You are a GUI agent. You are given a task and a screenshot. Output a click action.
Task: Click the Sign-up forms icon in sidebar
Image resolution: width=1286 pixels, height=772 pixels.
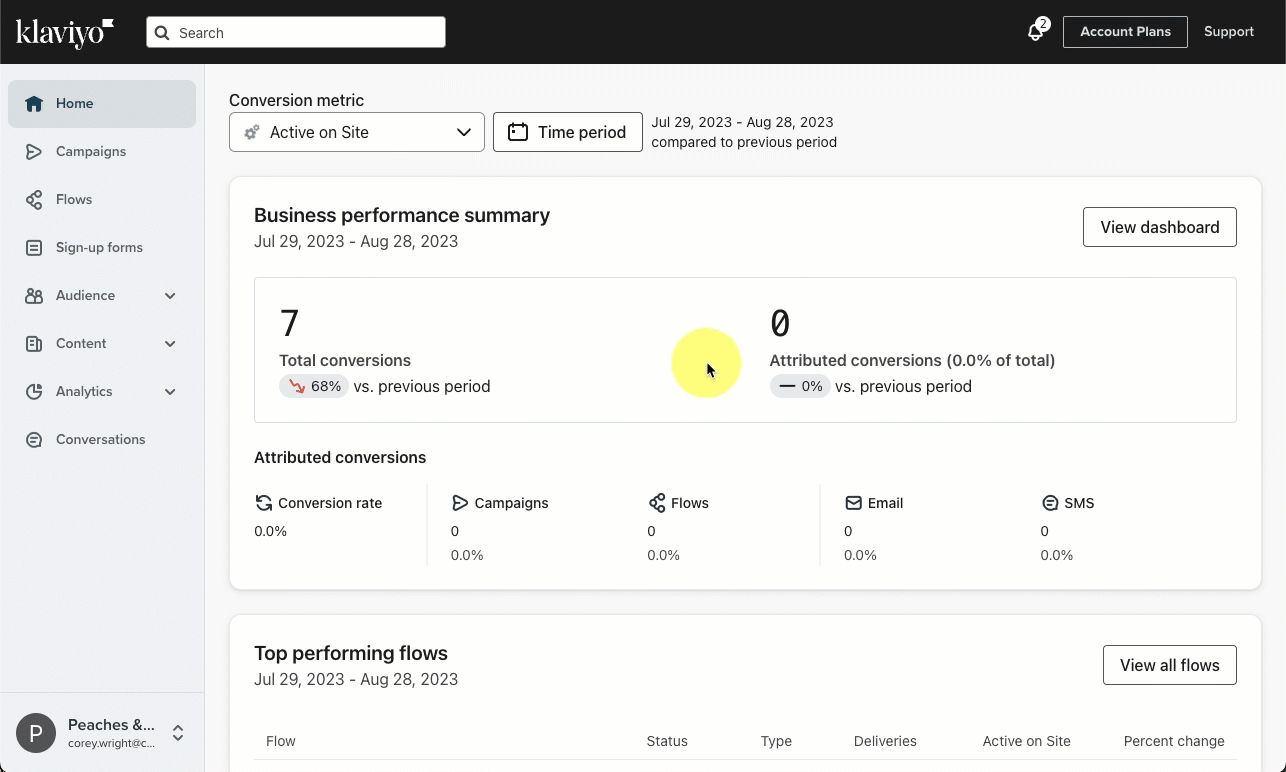click(34, 248)
